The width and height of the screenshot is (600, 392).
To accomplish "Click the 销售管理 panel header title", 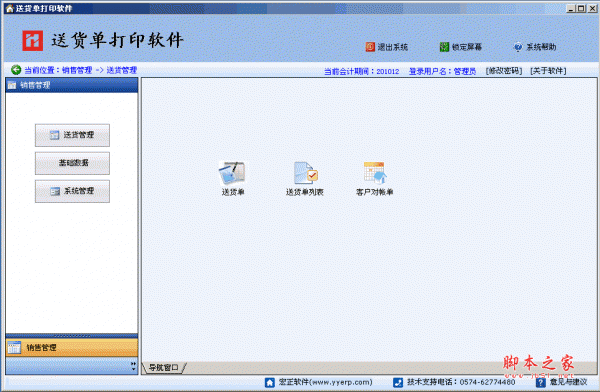I will pos(35,85).
